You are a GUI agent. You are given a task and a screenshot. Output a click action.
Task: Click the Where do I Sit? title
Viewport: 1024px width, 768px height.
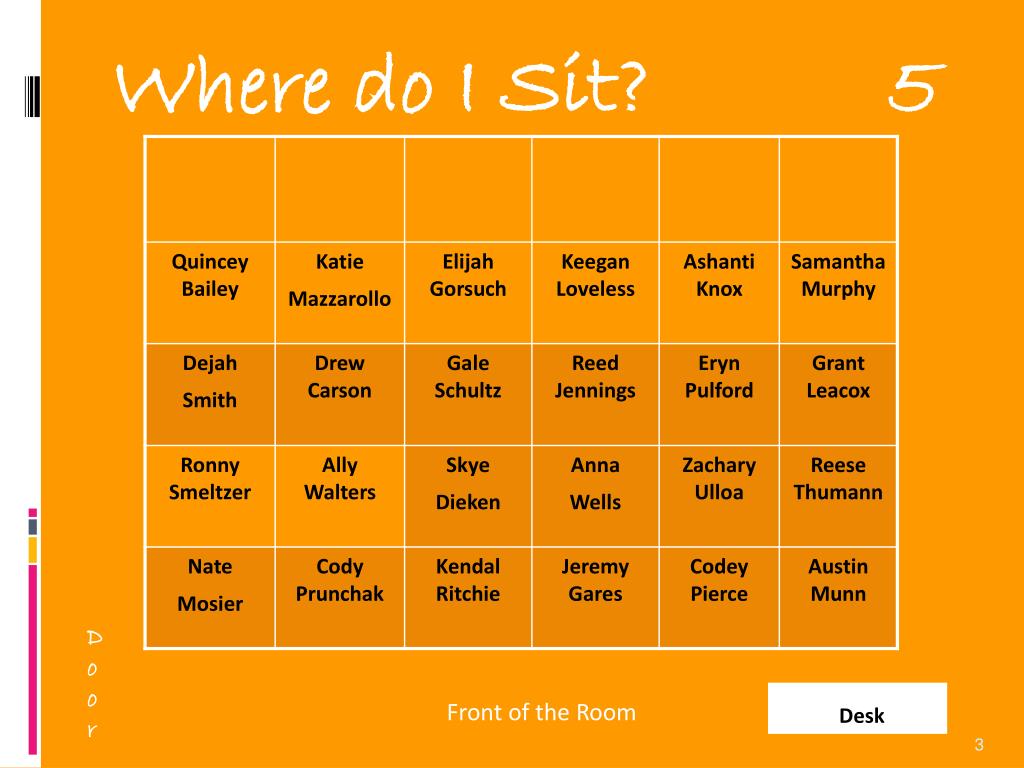point(381,85)
